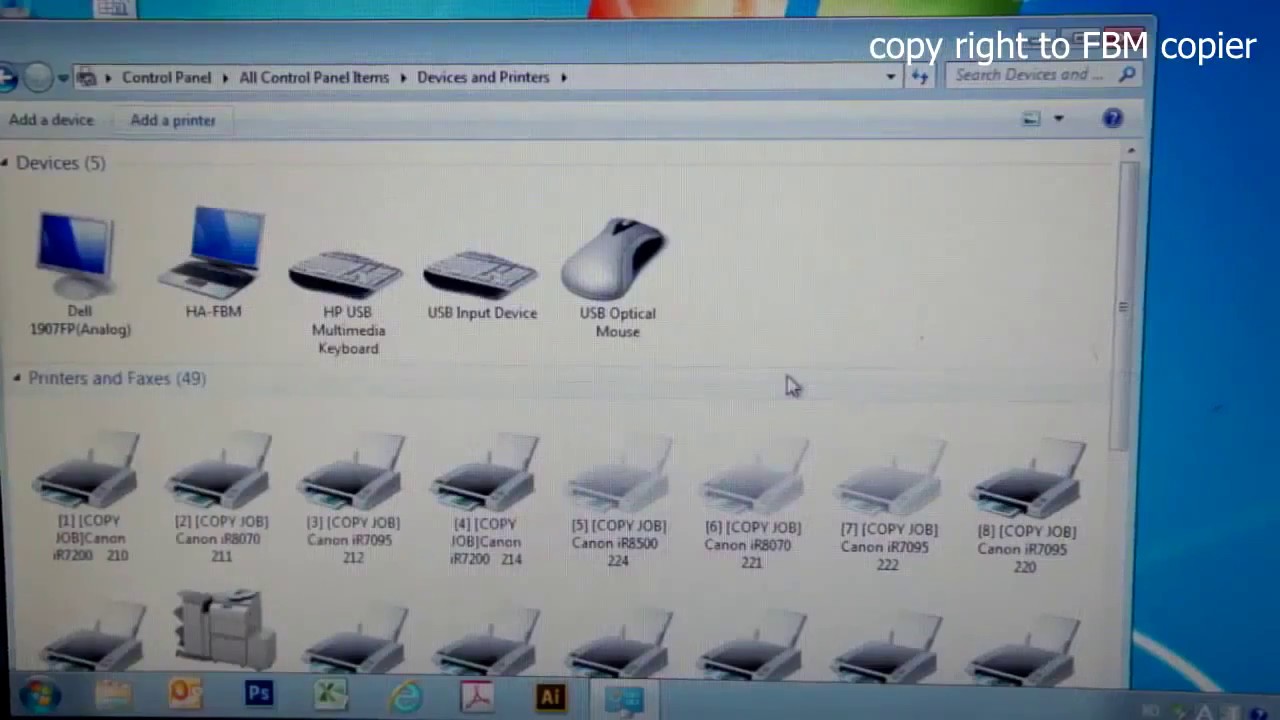Open the help question mark button
The image size is (1280, 720).
pos(1112,119)
